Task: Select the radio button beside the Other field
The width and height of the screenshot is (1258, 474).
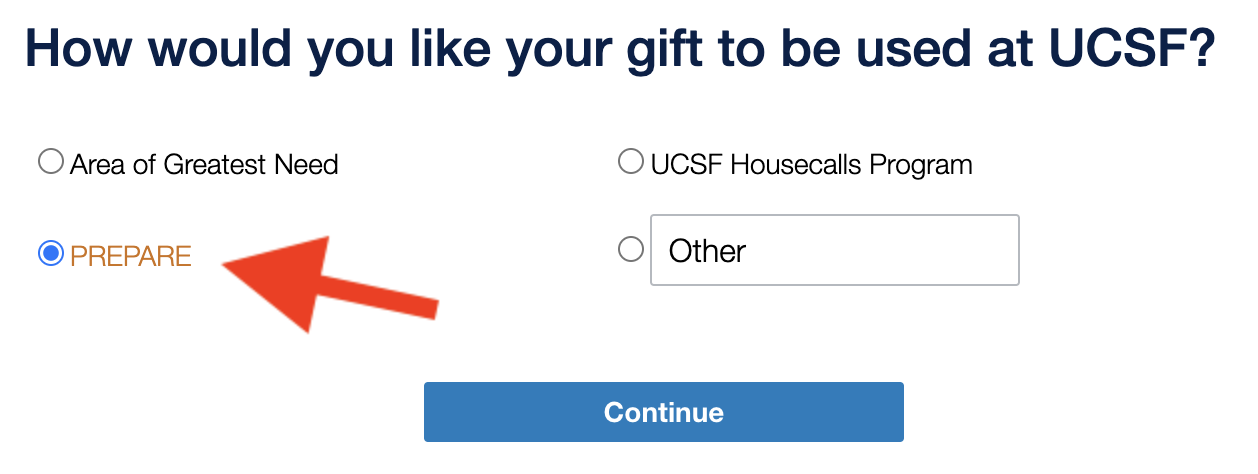Action: tap(631, 249)
